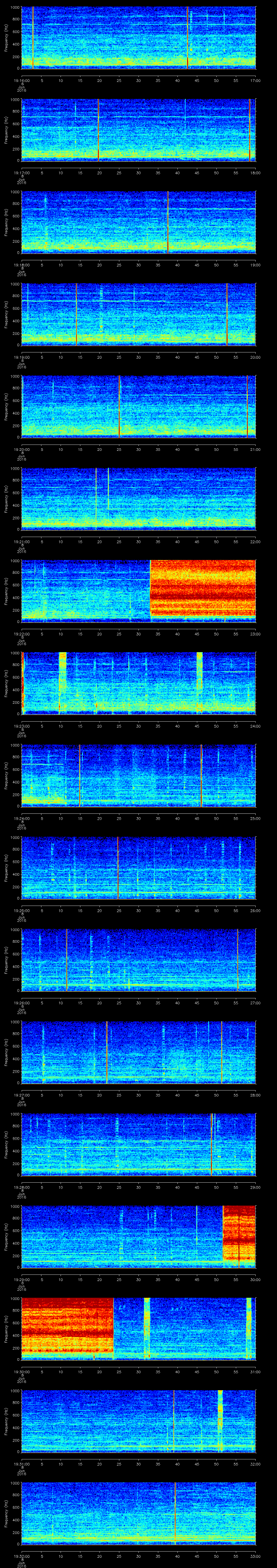This screenshot has width=277, height=1568.
Task: Click the '19:27:00' start time label
Action: coord(22,1095)
